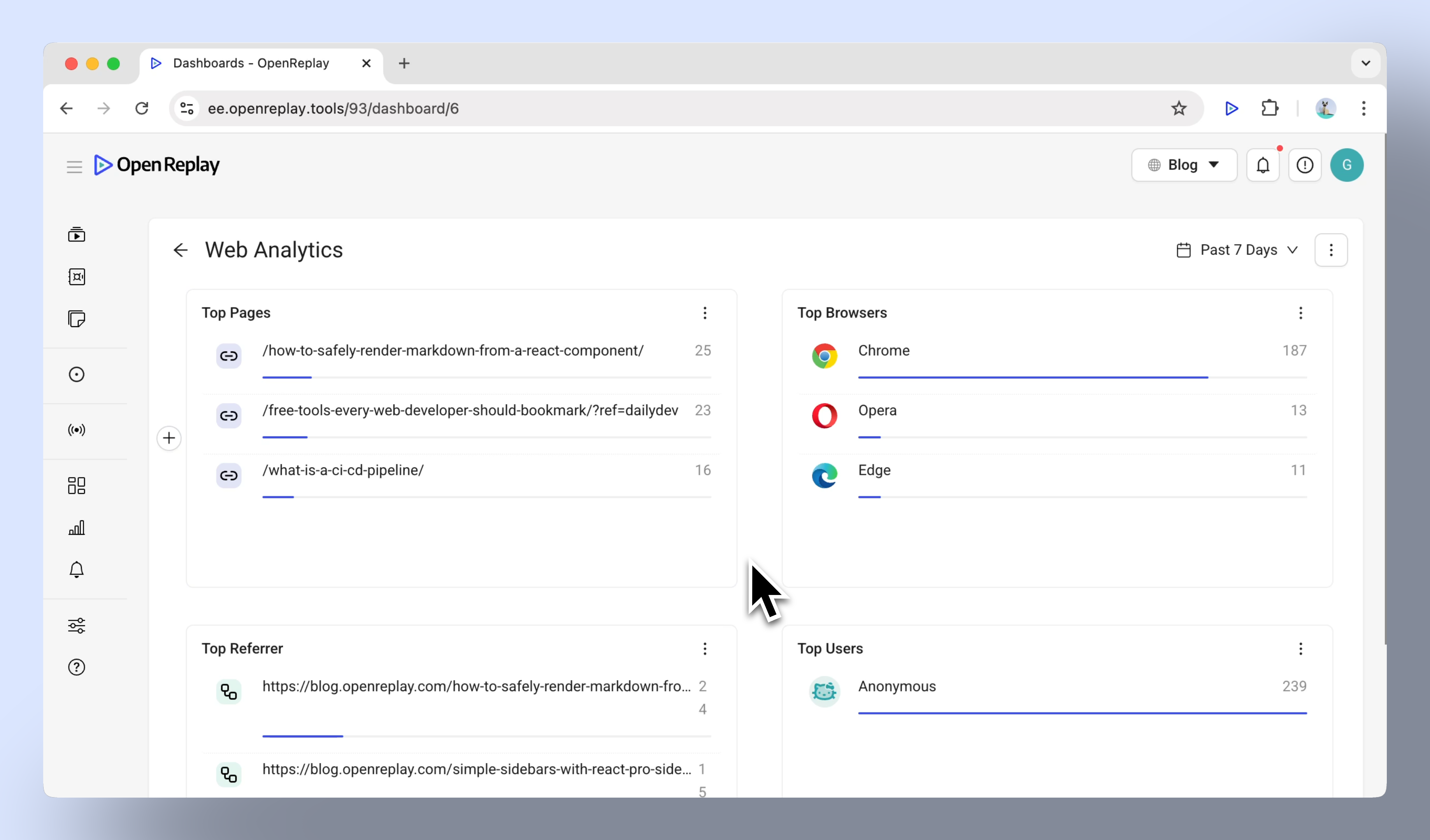Click the alert info circle icon in header
The width and height of the screenshot is (1430, 840).
(x=1305, y=165)
